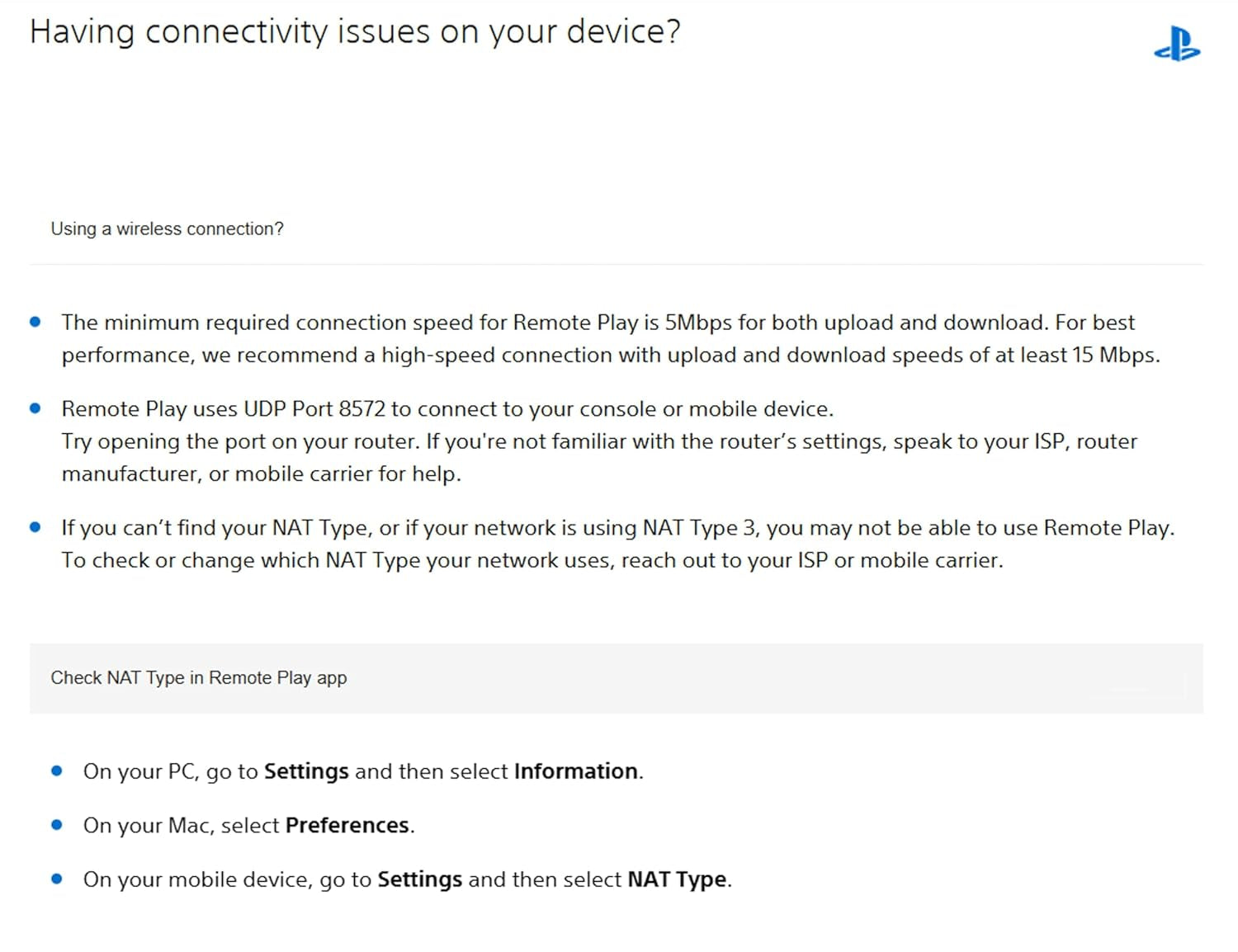Screen dimensions: 1238x952
Task: Click the bold 'Information' text
Action: coord(575,771)
